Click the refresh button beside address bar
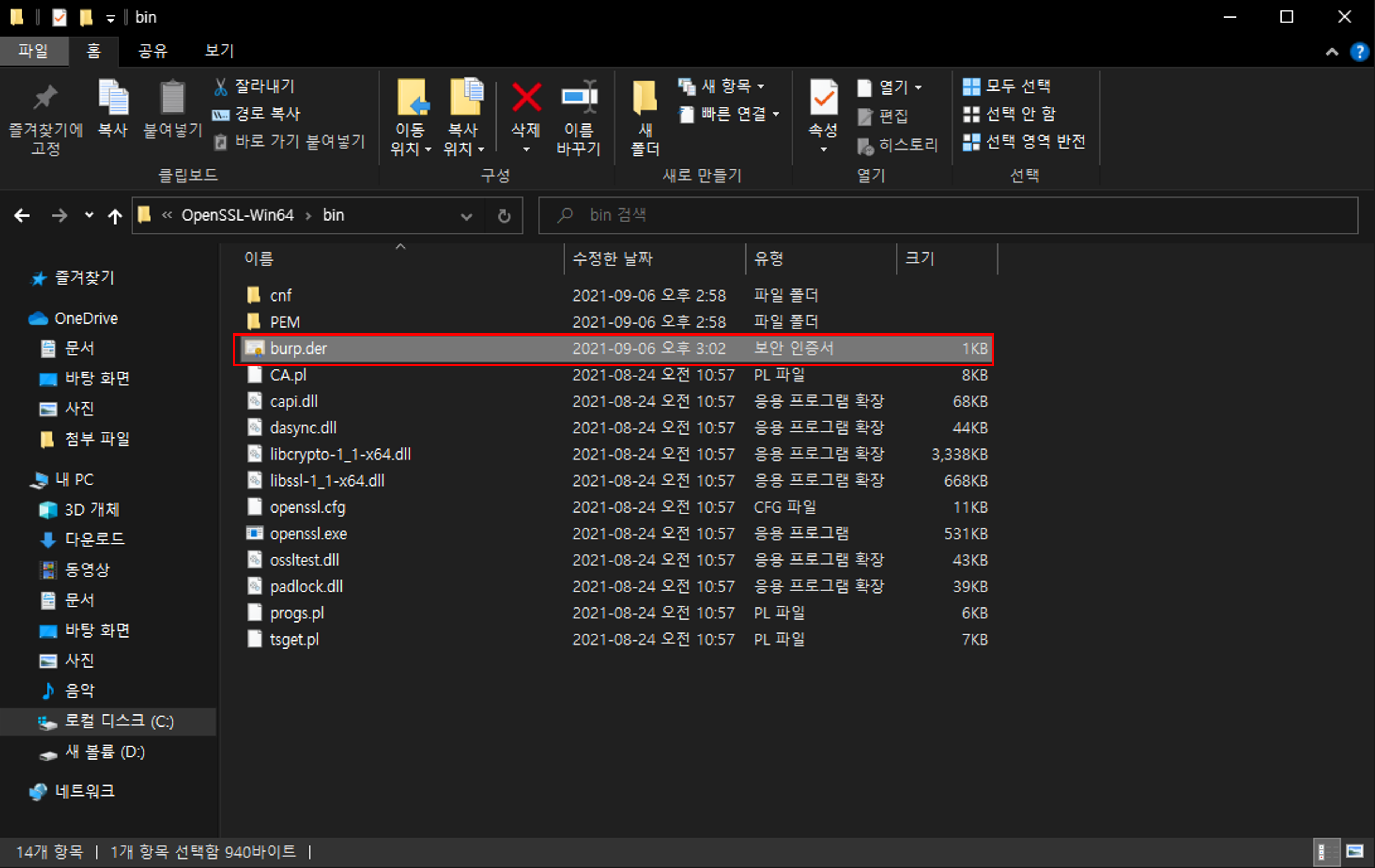1375x868 pixels. tap(504, 216)
